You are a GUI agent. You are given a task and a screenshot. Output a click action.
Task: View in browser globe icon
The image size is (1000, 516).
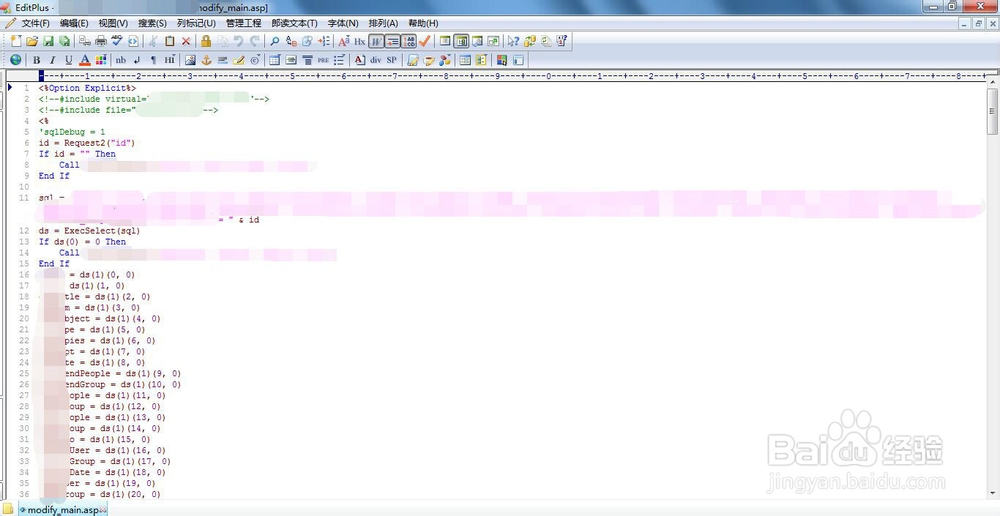[15, 60]
